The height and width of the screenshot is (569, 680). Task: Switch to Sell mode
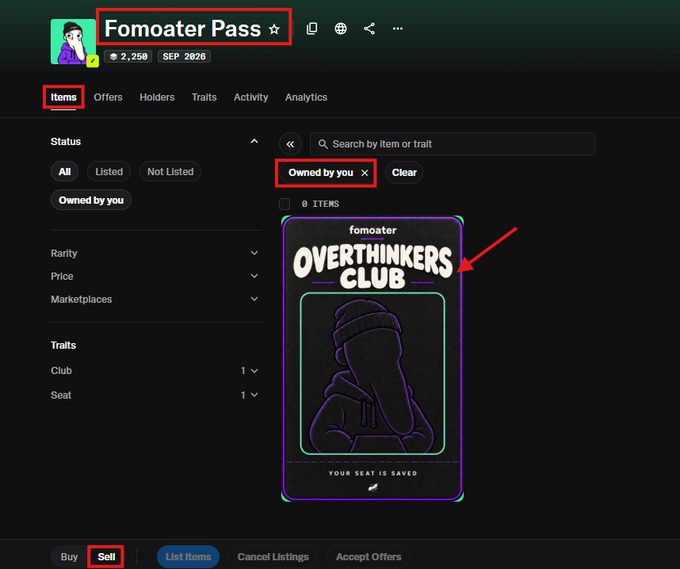coord(106,557)
